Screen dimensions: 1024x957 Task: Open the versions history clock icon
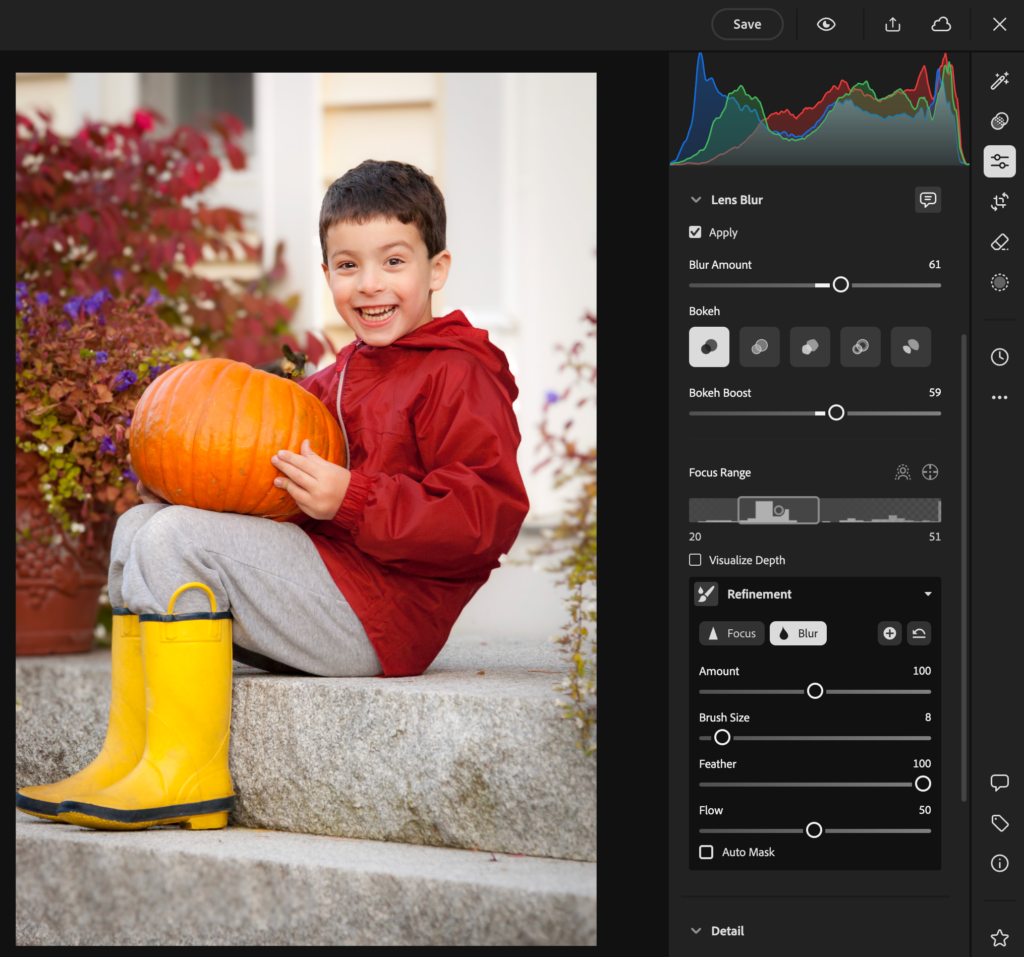[999, 357]
